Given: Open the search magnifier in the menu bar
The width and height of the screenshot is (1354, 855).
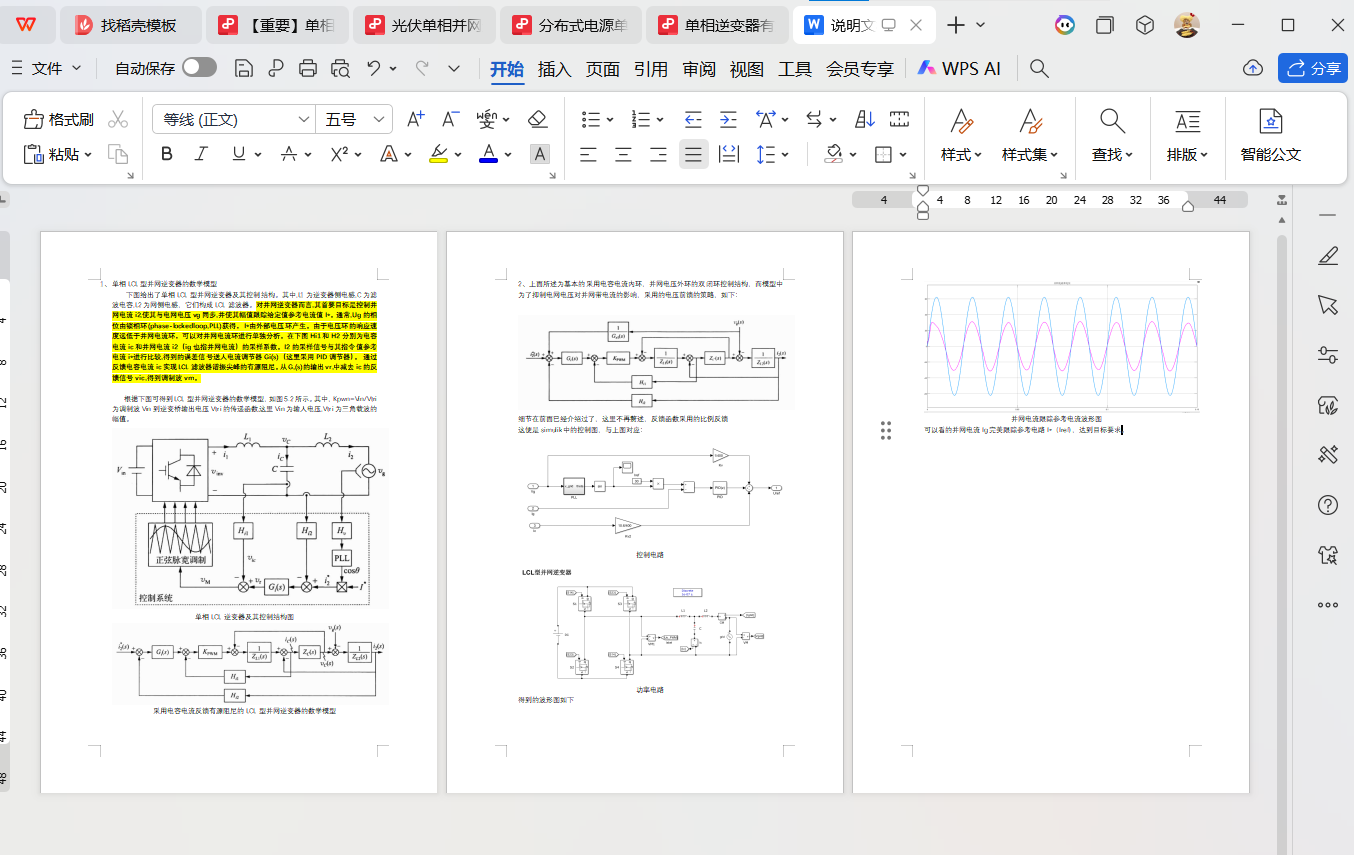Looking at the screenshot, I should click(1039, 68).
